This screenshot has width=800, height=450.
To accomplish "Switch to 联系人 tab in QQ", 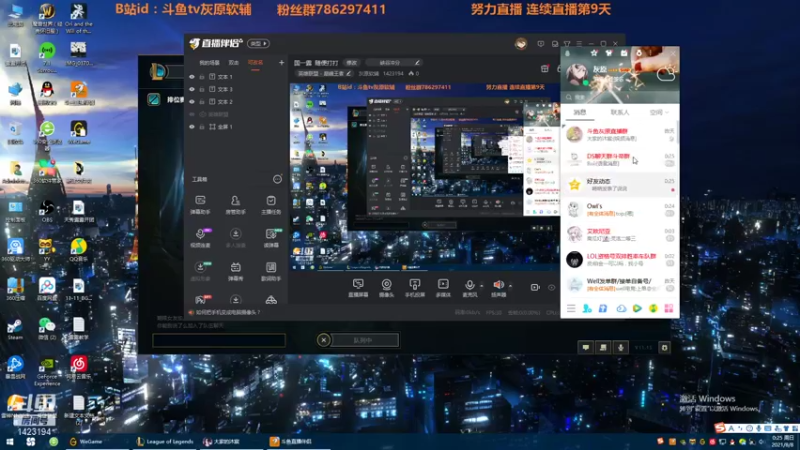I will pyautogui.click(x=619, y=112).
